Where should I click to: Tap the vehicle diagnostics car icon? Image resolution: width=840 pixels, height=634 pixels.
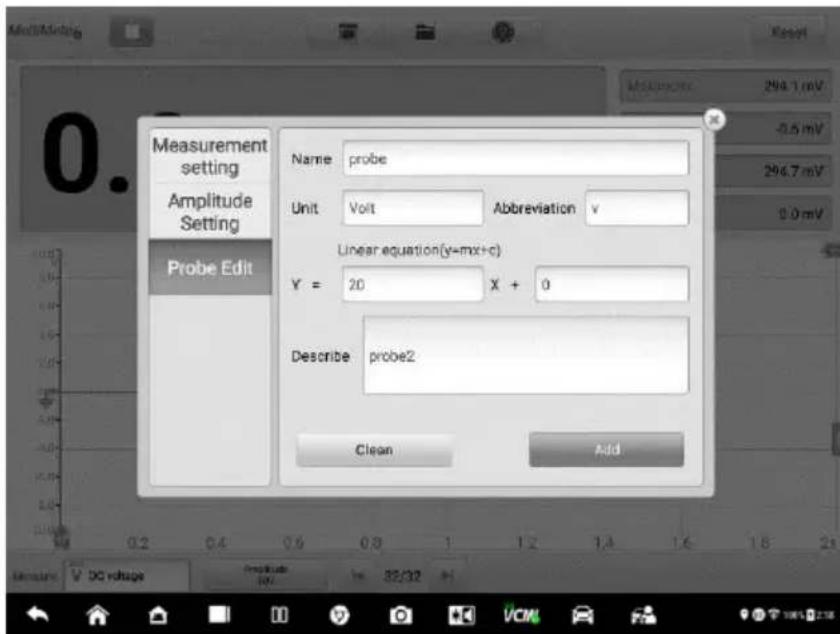tap(582, 615)
